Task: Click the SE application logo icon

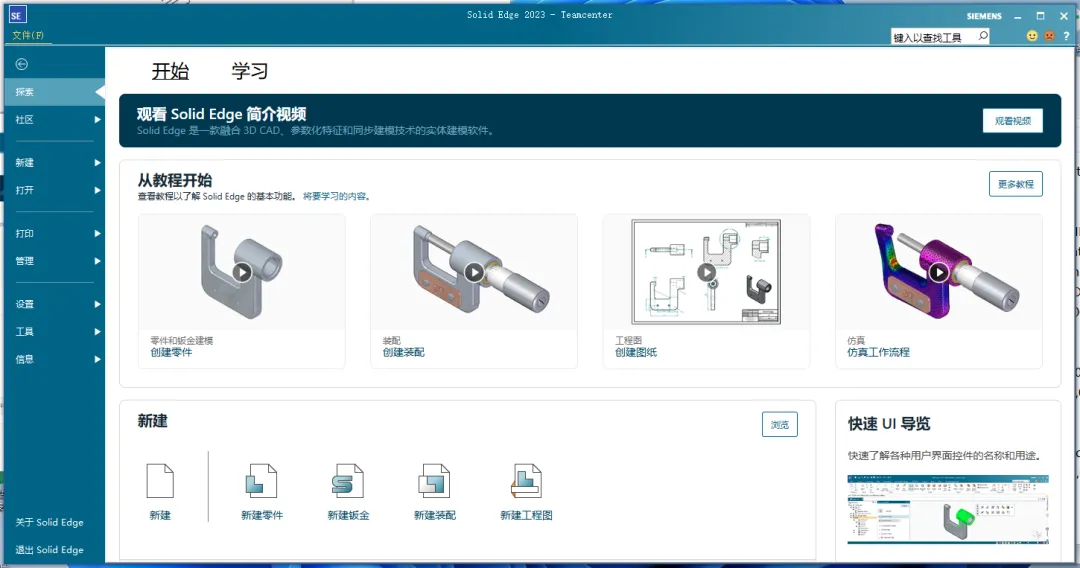Action: point(17,15)
